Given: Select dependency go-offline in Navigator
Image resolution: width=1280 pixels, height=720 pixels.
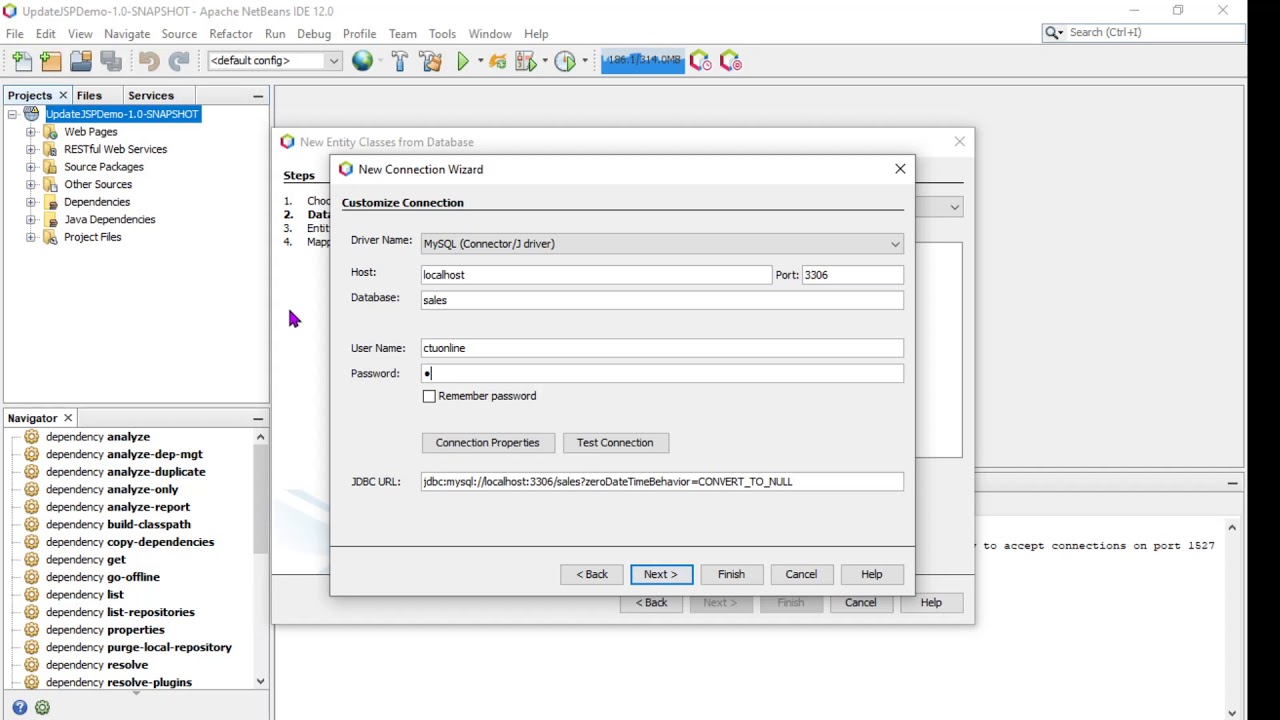Looking at the screenshot, I should click(x=102, y=577).
